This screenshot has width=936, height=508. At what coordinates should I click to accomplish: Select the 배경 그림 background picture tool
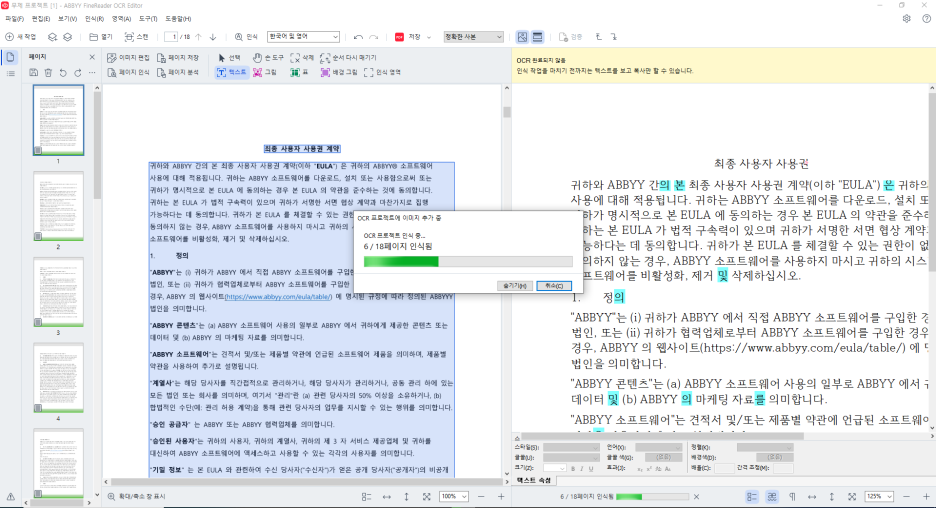(339, 73)
